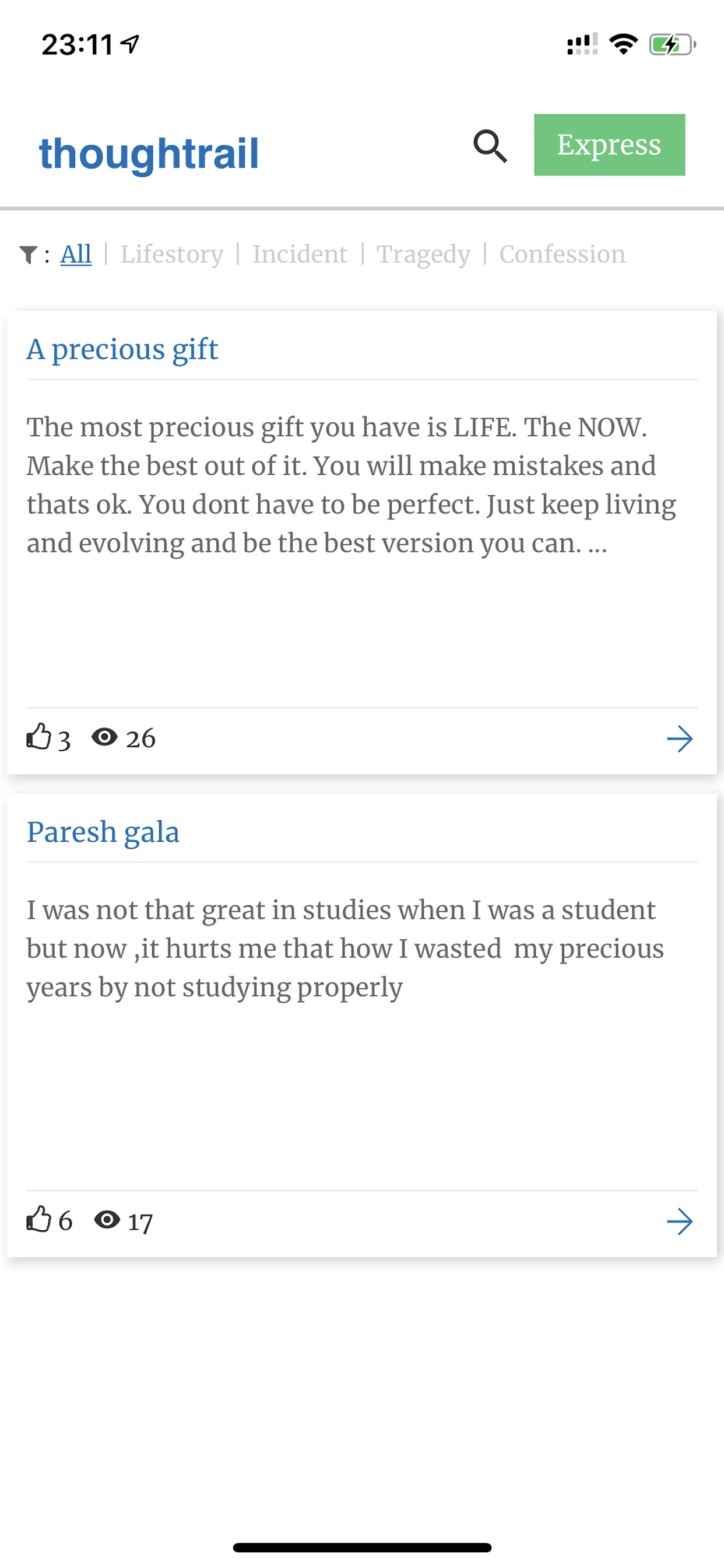The height and width of the screenshot is (1568, 724).
Task: Go to thoughtrail home logo
Action: tap(149, 153)
